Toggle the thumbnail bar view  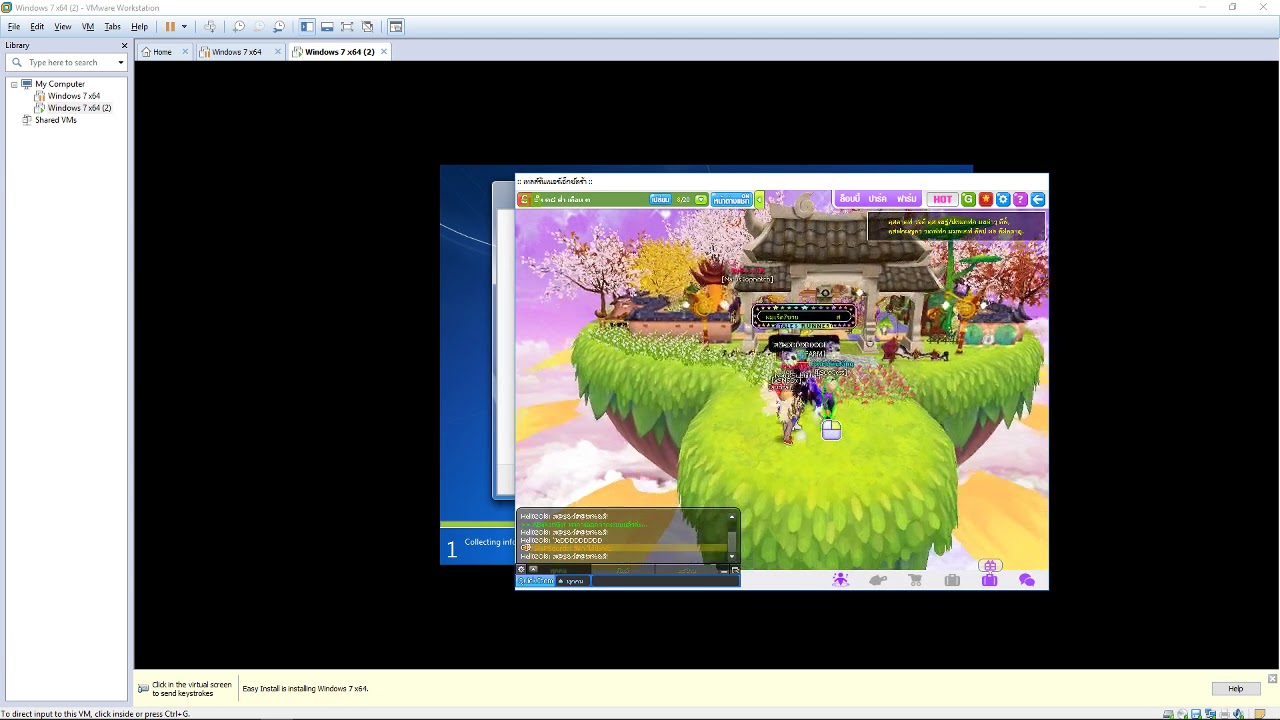point(327,27)
